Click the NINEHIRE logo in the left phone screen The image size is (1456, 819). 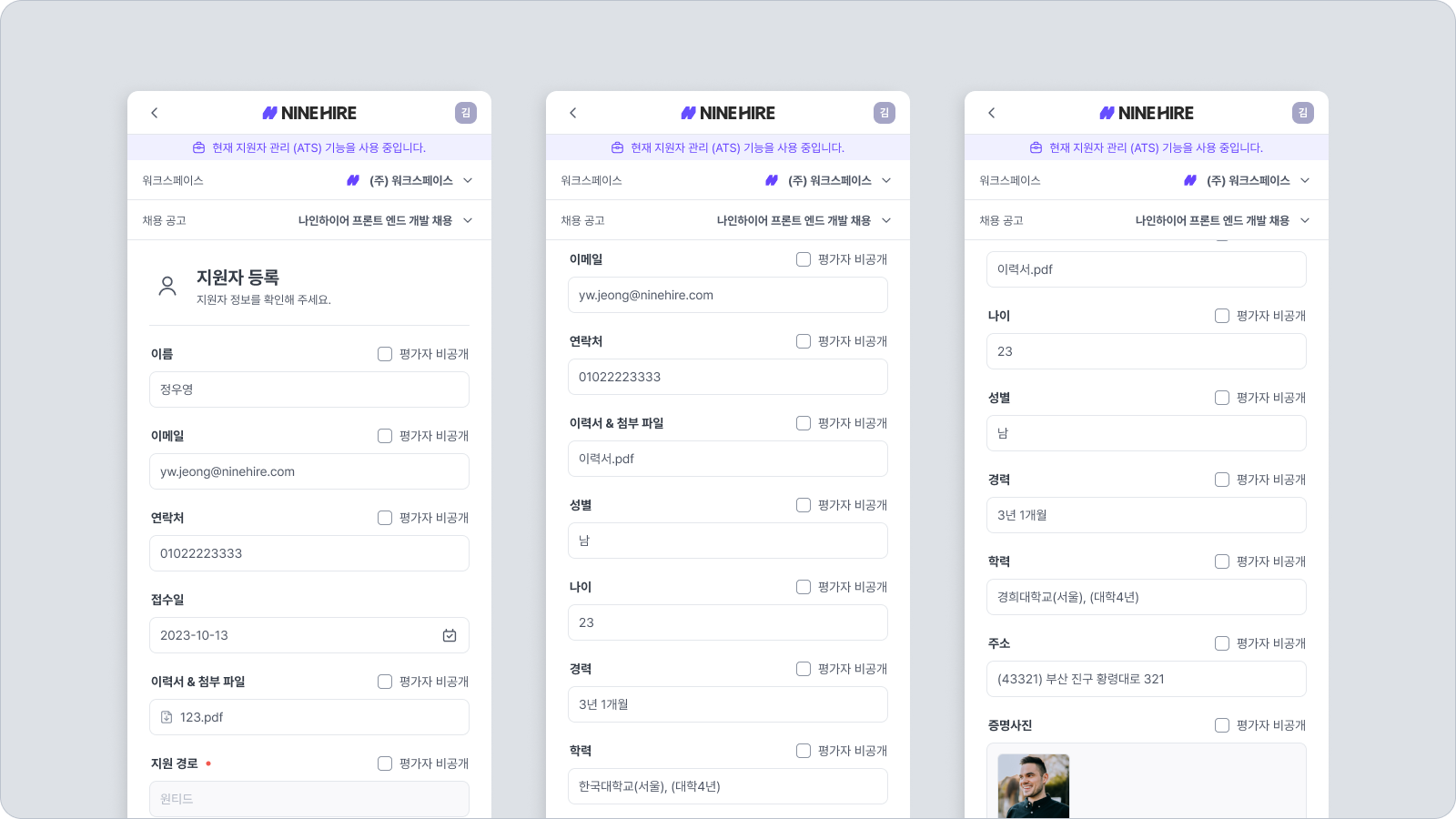point(309,113)
